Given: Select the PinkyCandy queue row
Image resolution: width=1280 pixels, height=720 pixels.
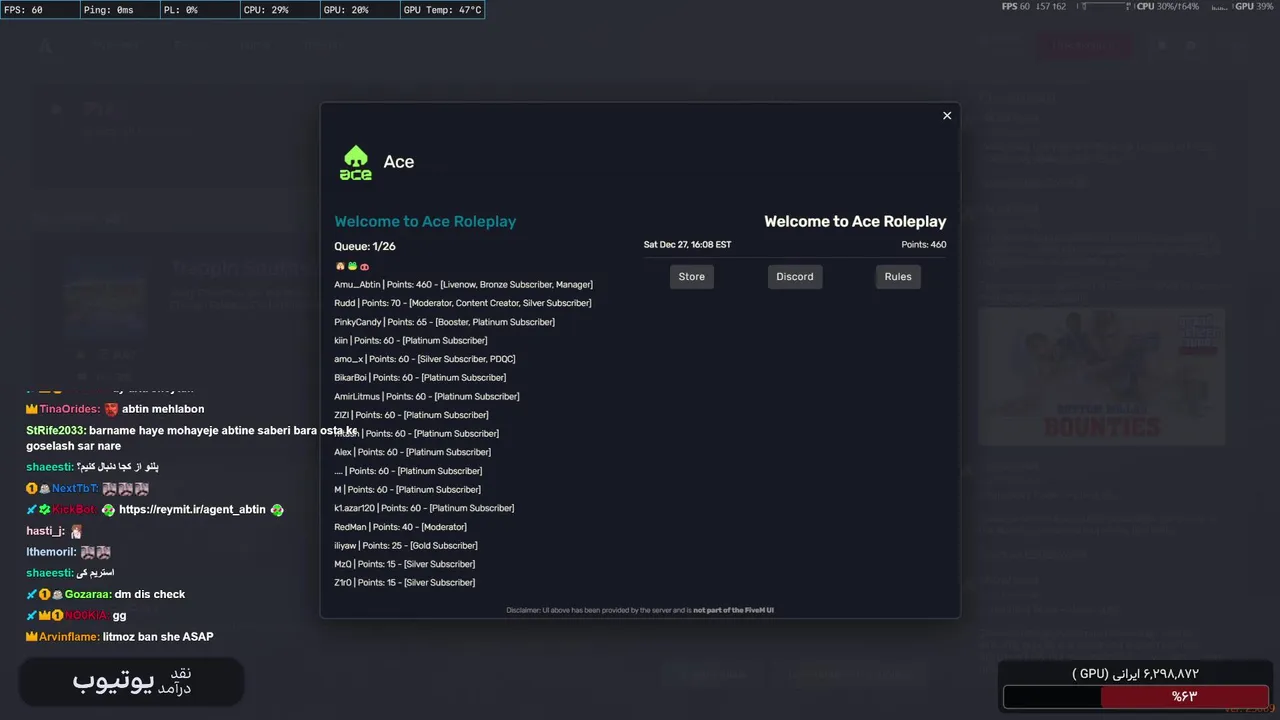Looking at the screenshot, I should 444,322.
